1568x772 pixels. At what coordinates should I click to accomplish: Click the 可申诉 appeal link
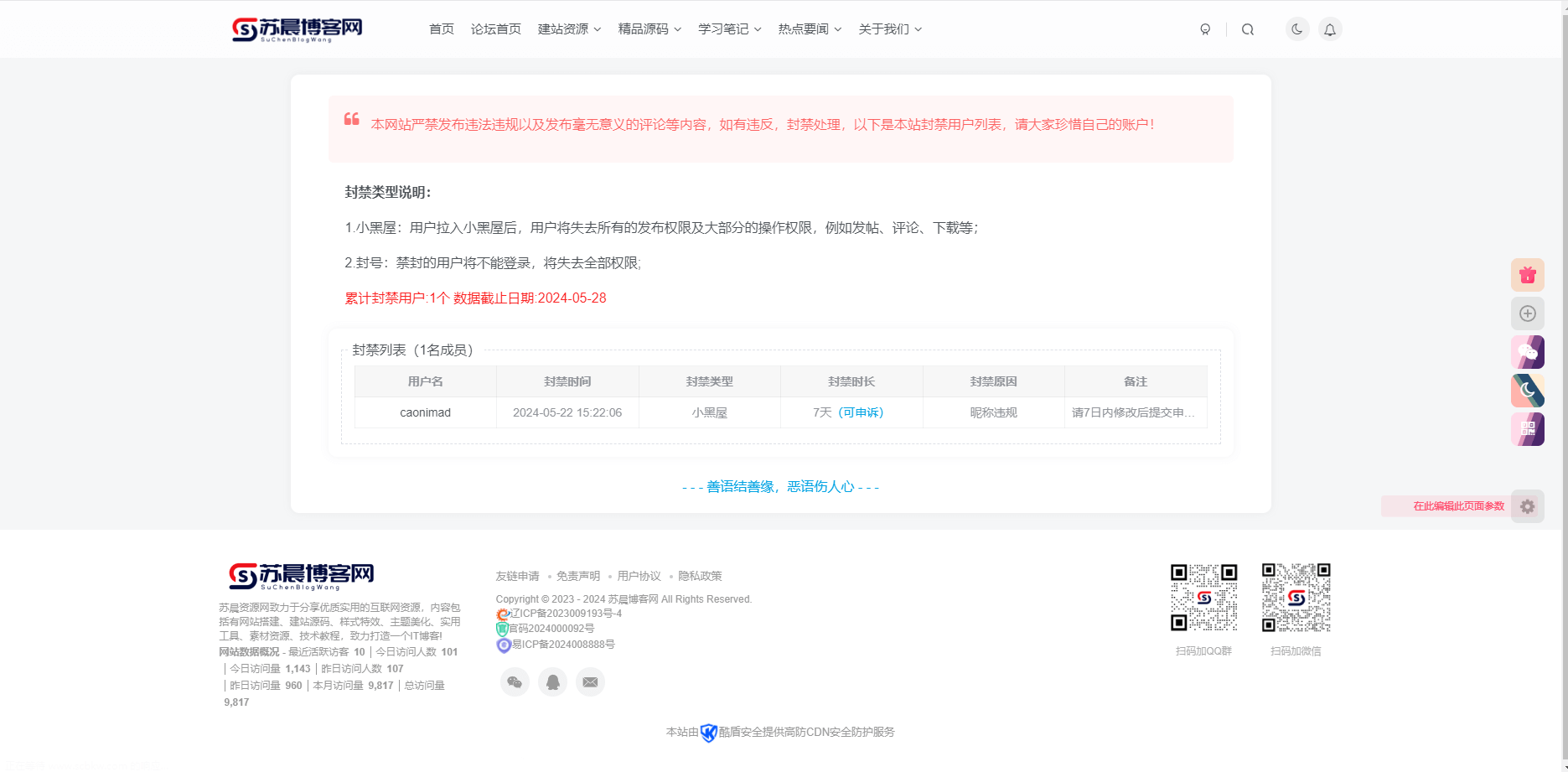861,412
